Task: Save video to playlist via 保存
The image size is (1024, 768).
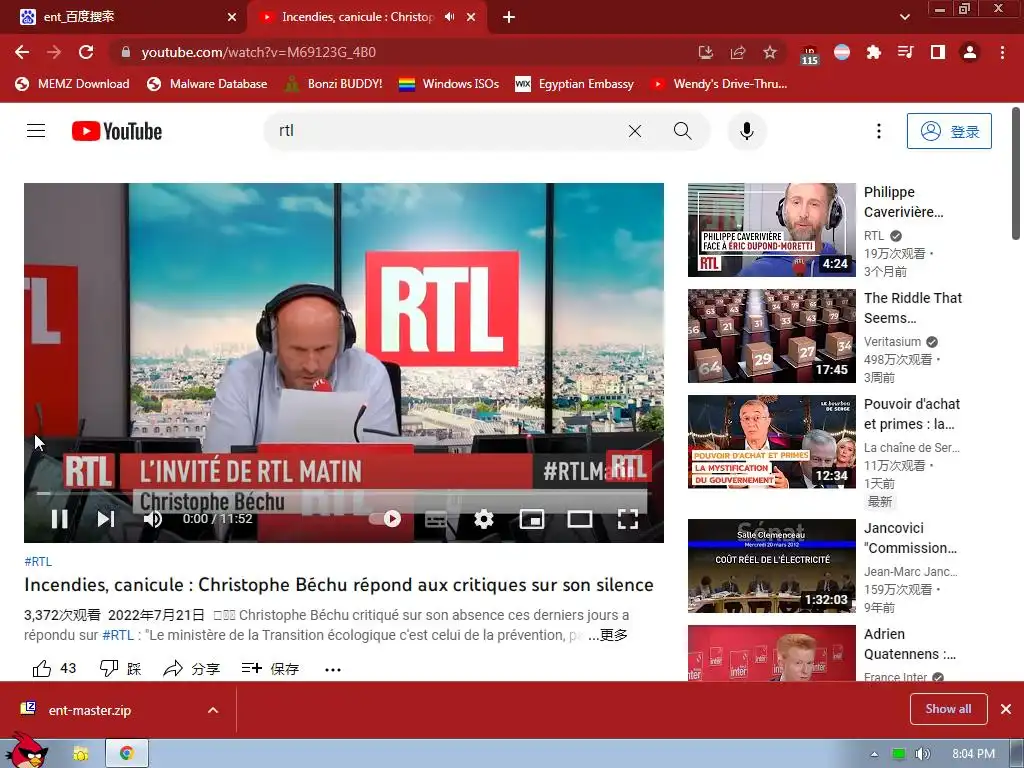Action: pos(270,668)
